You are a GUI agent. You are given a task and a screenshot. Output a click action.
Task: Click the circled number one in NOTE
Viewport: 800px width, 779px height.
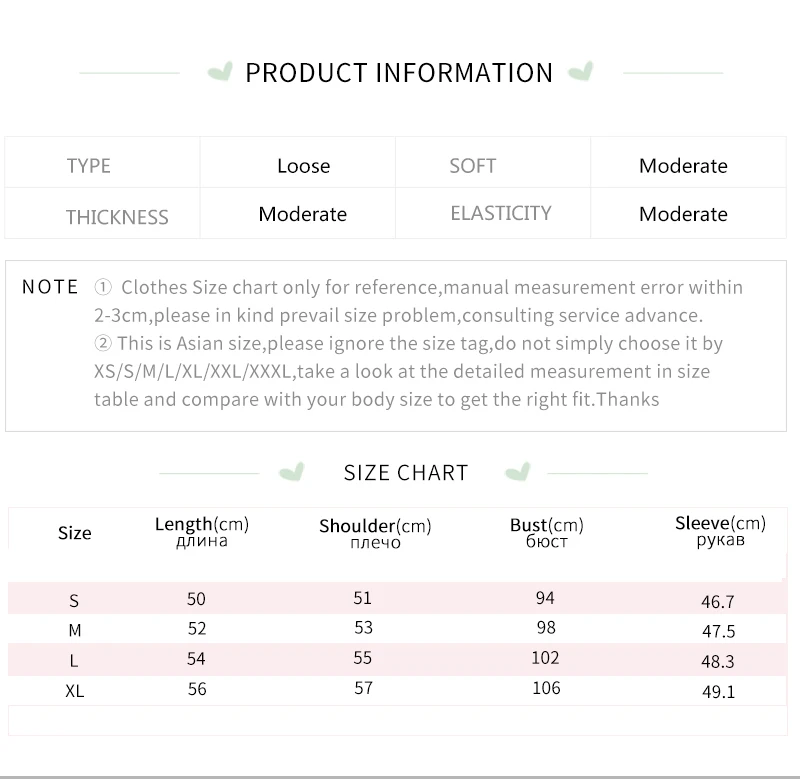(x=103, y=287)
